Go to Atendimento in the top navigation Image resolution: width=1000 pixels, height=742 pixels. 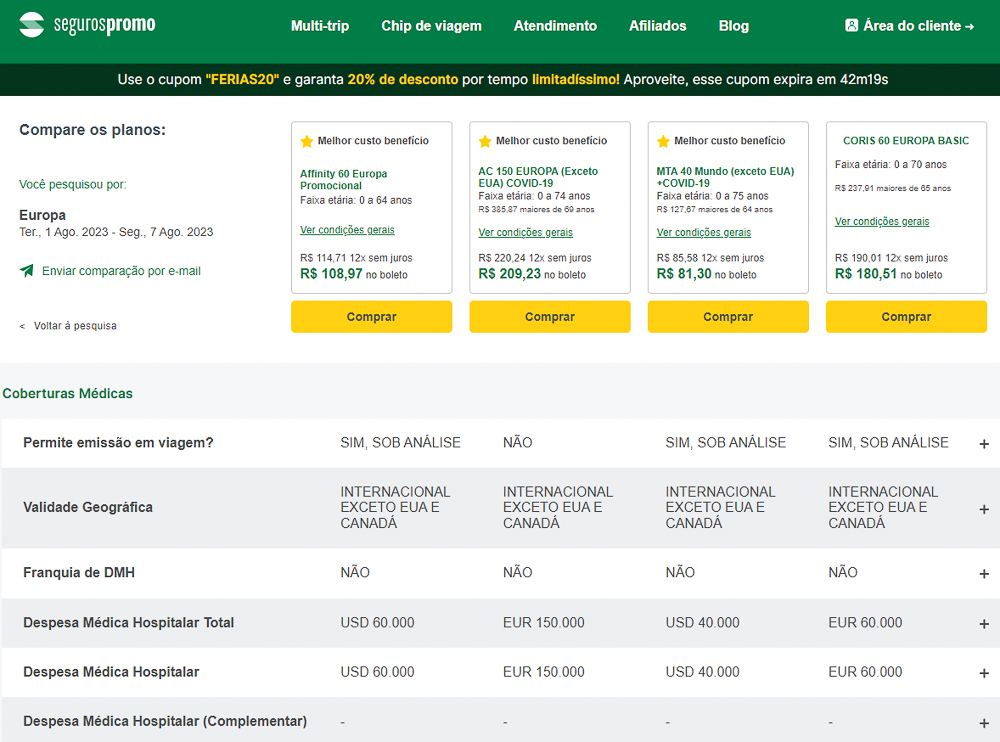pos(555,26)
